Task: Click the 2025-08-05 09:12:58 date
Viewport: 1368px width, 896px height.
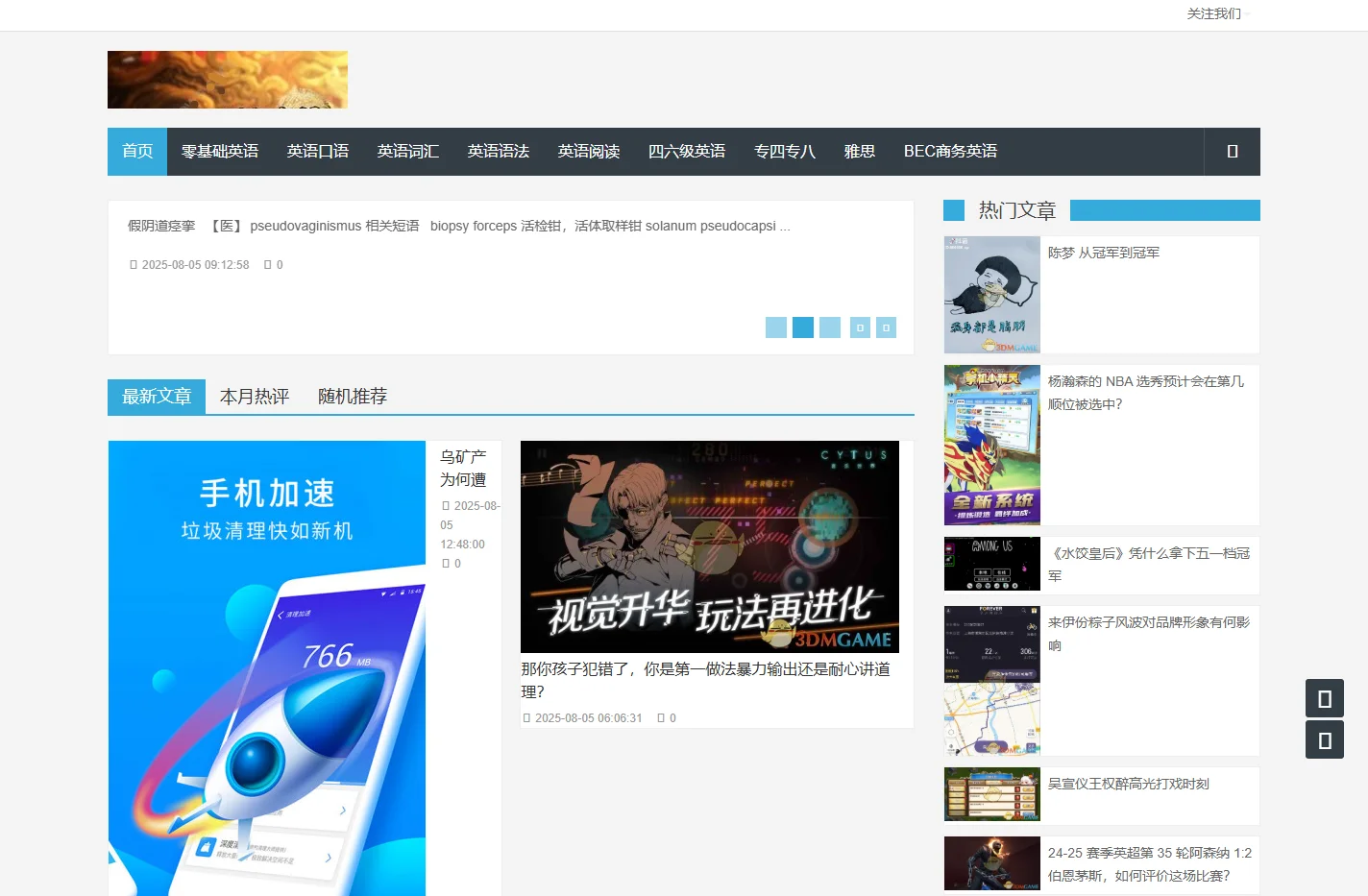Action: pyautogui.click(x=195, y=265)
